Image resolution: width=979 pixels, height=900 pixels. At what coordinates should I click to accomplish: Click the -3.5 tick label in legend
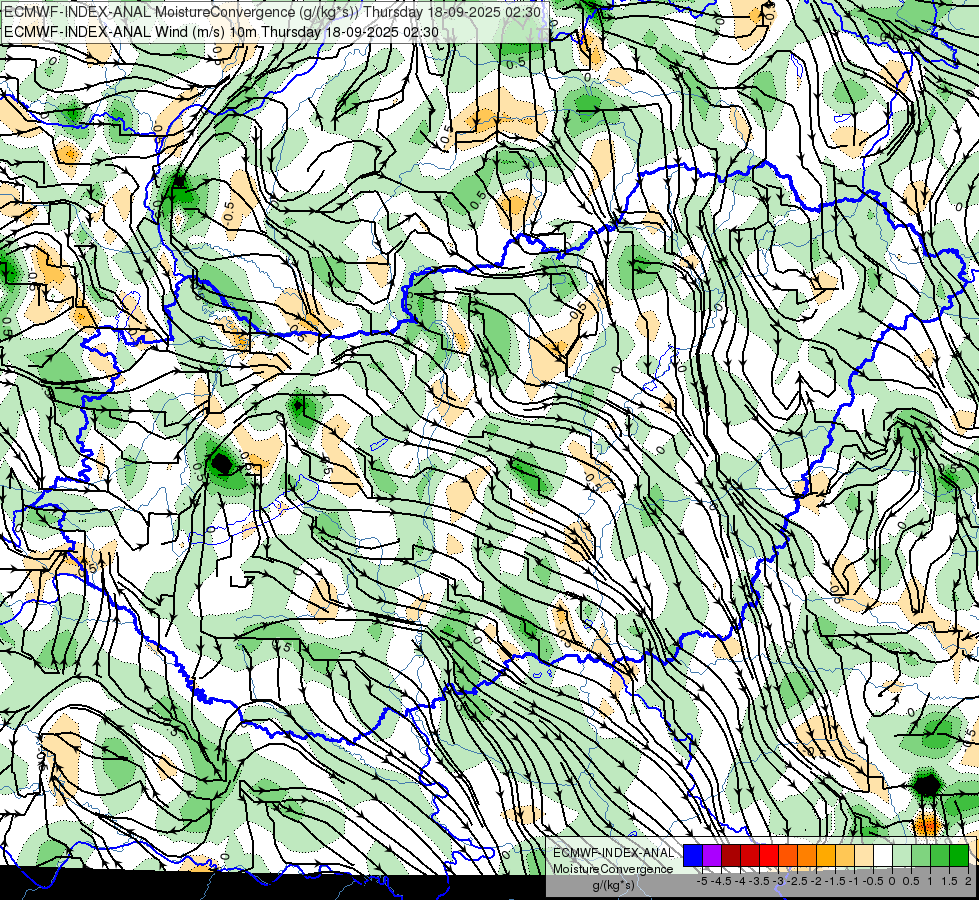point(760,881)
